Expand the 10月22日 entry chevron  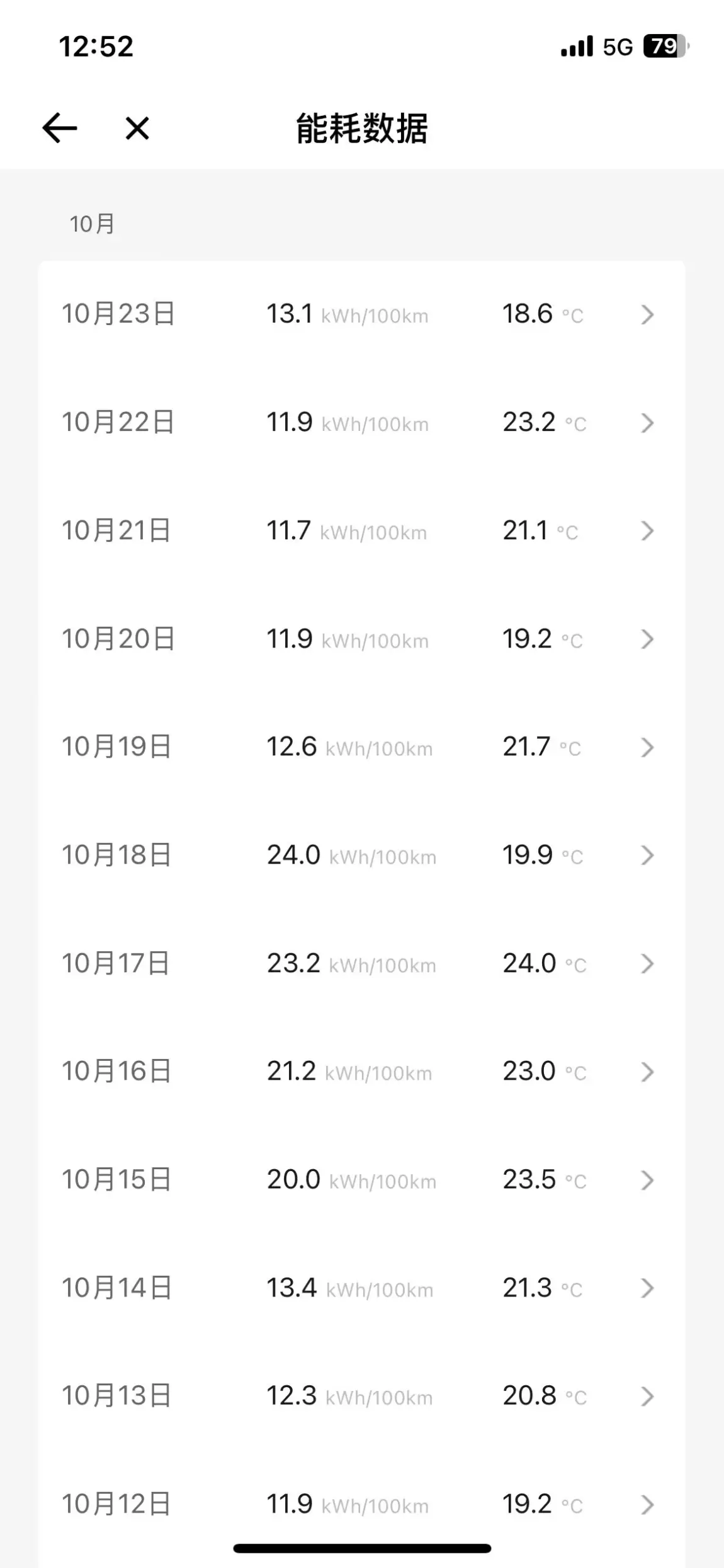click(x=647, y=423)
